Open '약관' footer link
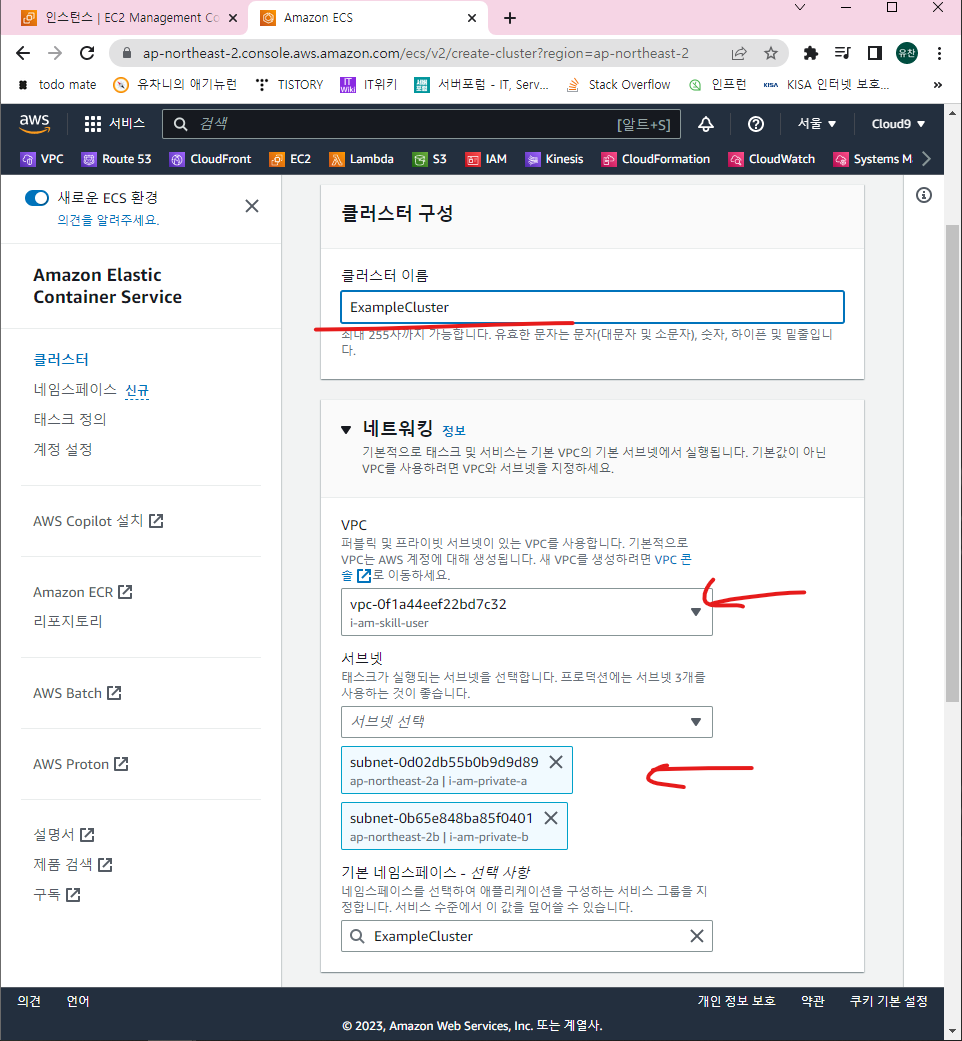Viewport: 962px width, 1041px height. pos(813,1001)
